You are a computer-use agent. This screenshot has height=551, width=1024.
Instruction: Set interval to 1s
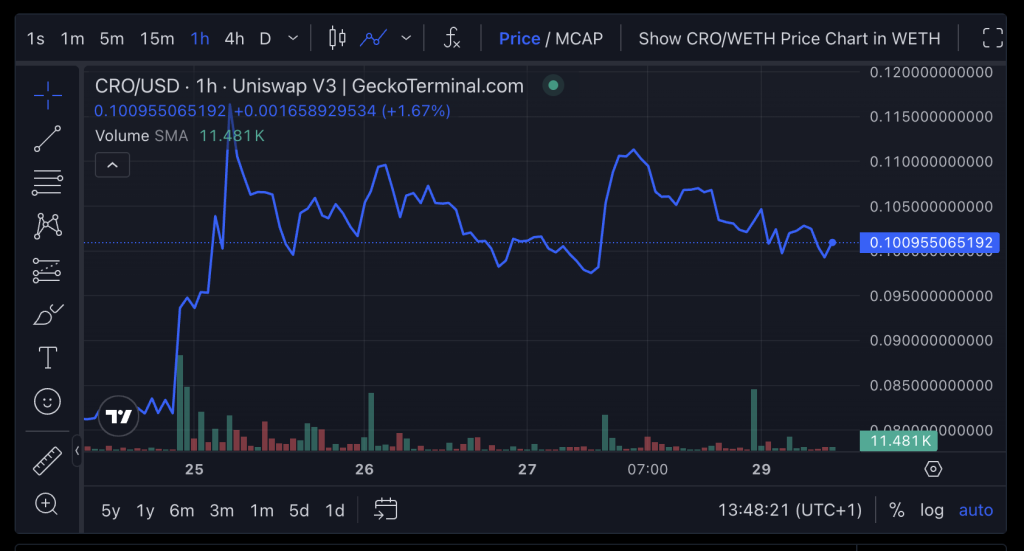36,39
